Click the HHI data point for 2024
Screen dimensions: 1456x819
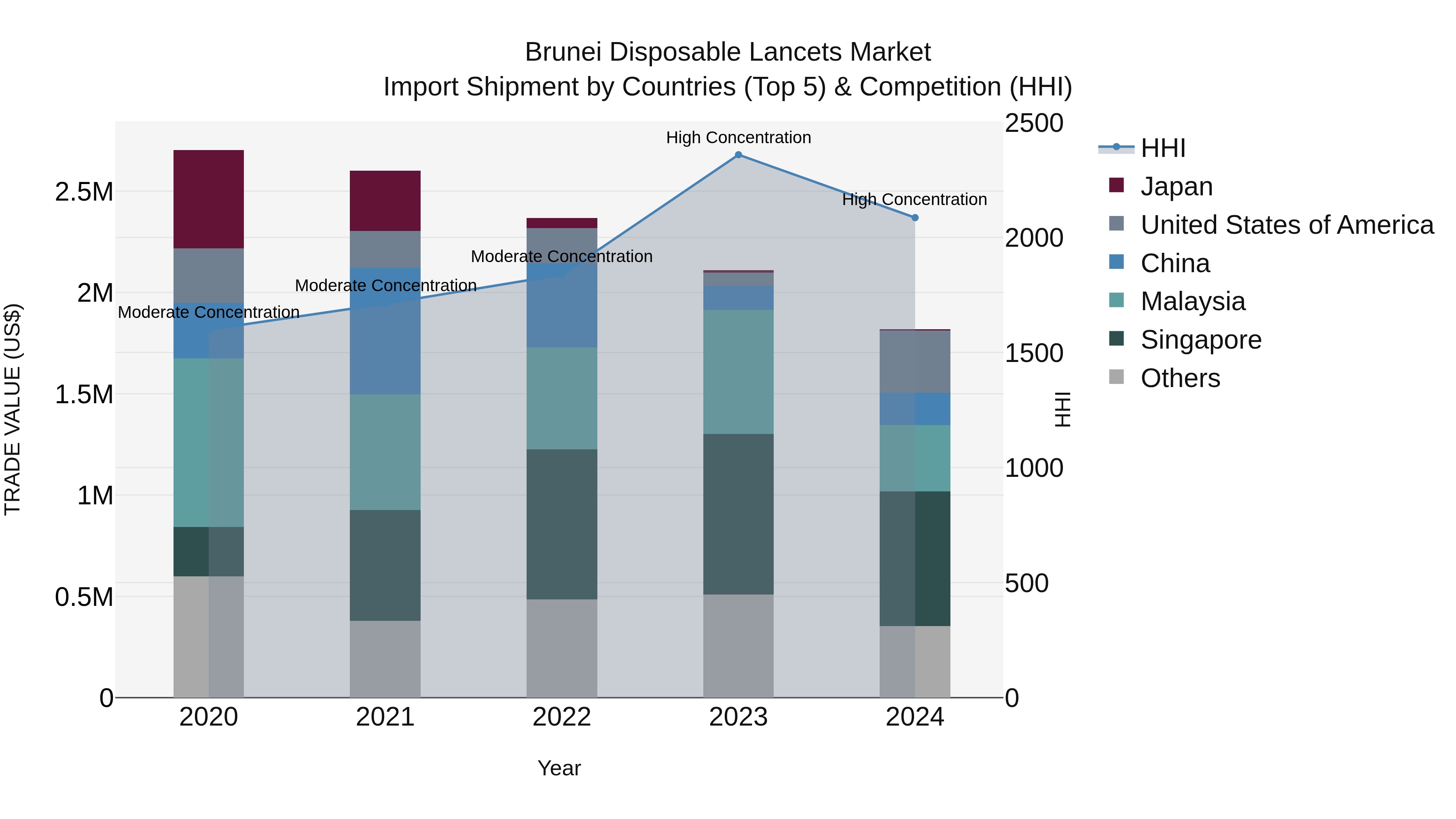[915, 218]
